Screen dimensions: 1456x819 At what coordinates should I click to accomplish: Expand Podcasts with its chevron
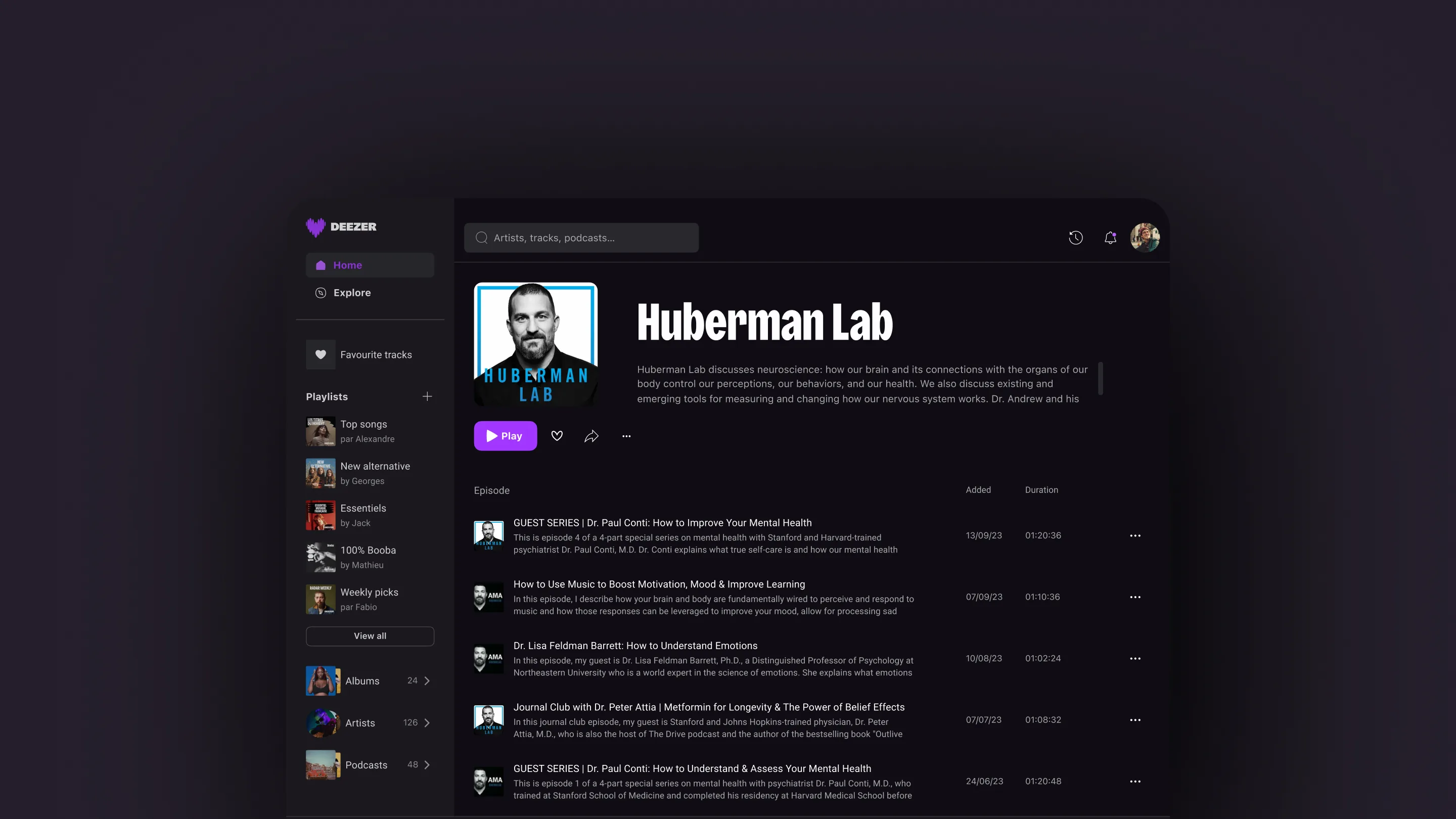coord(427,765)
